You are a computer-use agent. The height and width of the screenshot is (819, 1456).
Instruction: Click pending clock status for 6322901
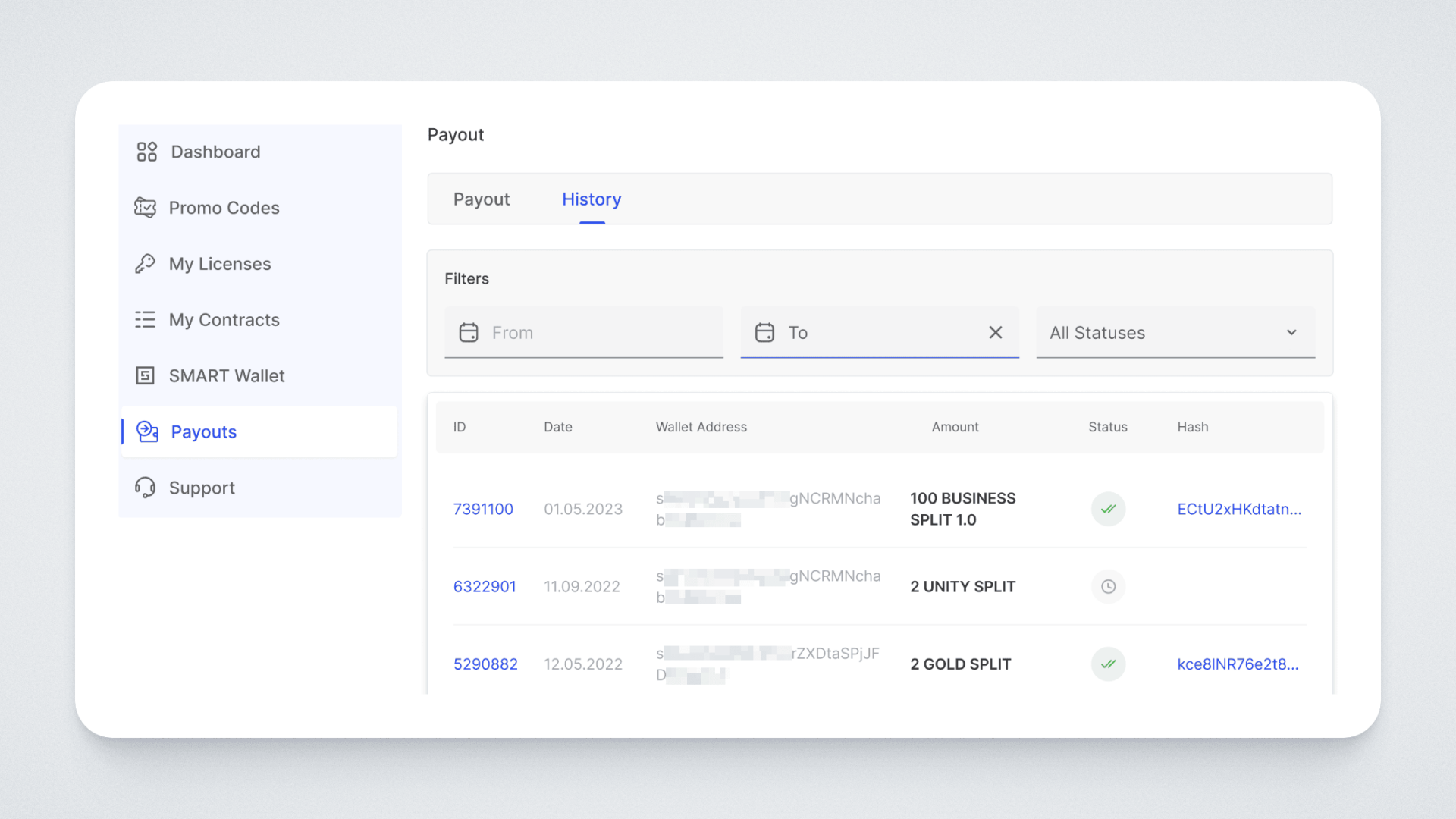pos(1108,587)
